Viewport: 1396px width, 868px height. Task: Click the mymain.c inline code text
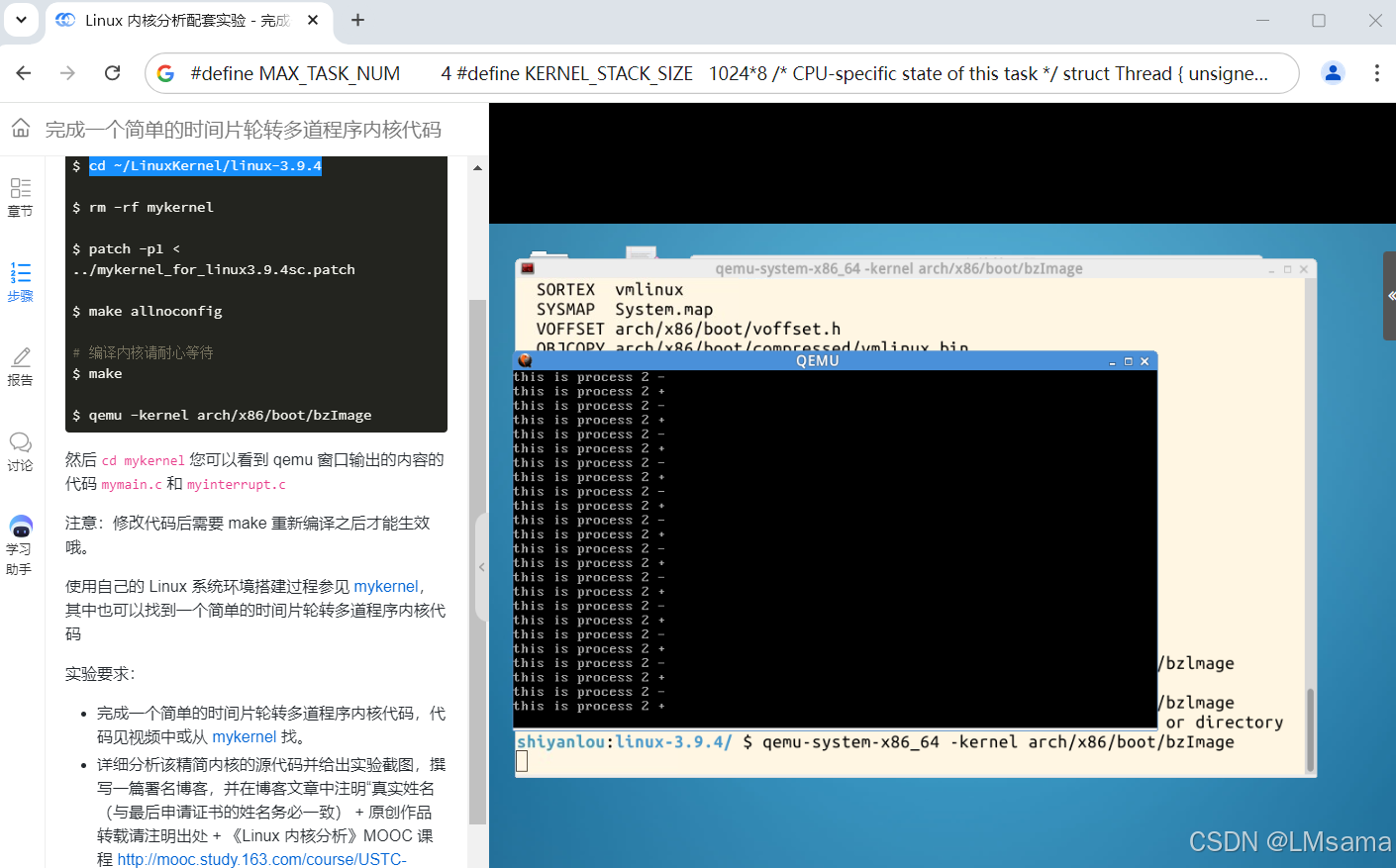click(131, 484)
